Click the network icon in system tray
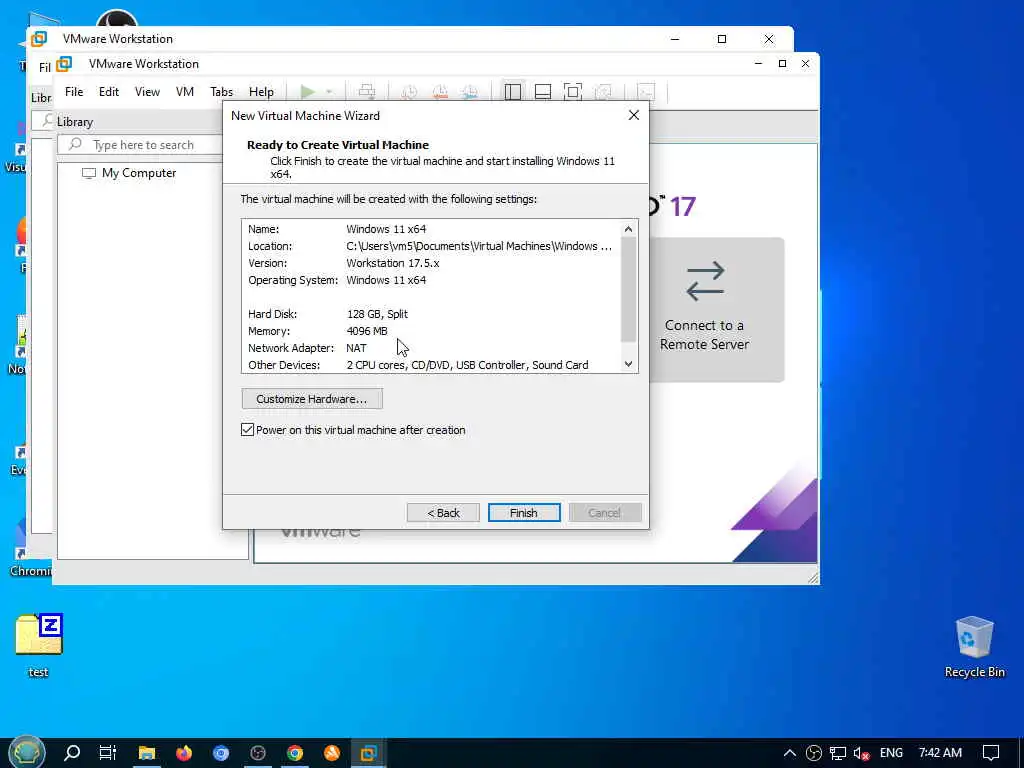Image resolution: width=1024 pixels, height=768 pixels. (838, 753)
